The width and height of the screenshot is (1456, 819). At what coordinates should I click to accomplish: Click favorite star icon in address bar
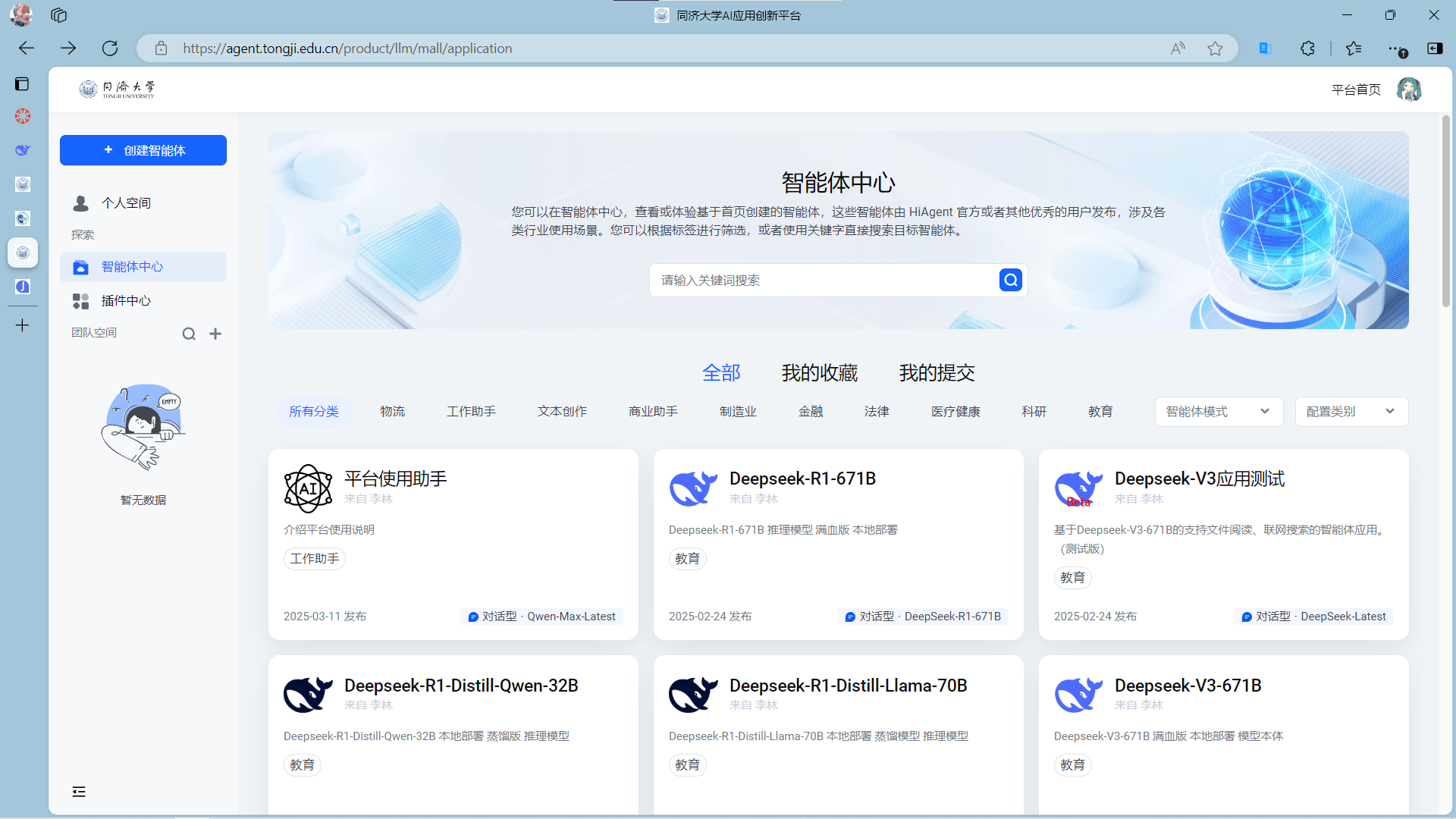tap(1215, 49)
